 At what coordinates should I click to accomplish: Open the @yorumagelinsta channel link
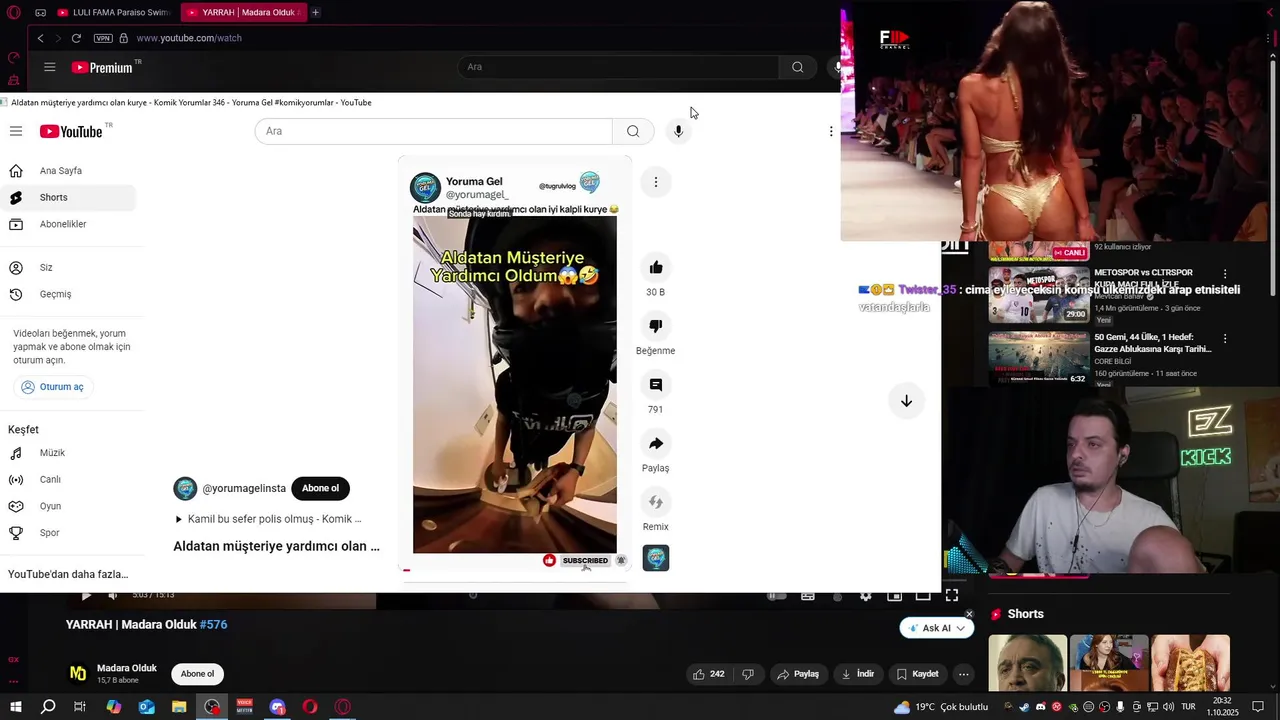tap(243, 488)
